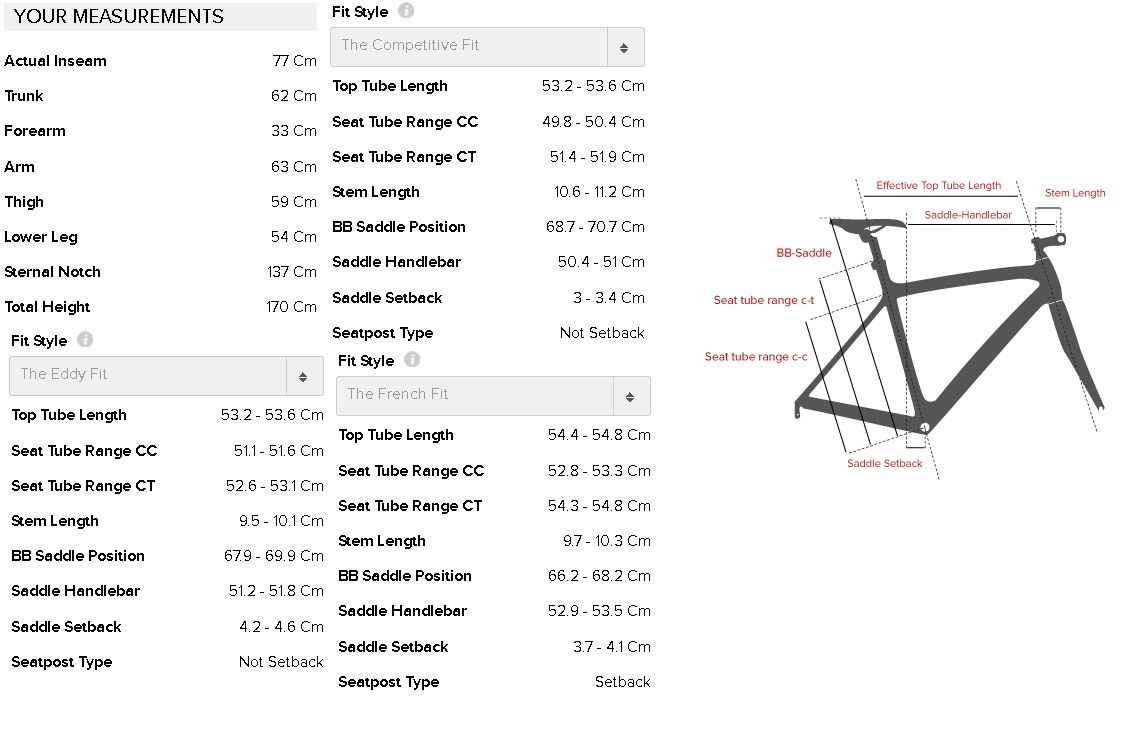Click the Competitive Fit dropdown arrows
1140x738 pixels.
[x=624, y=47]
